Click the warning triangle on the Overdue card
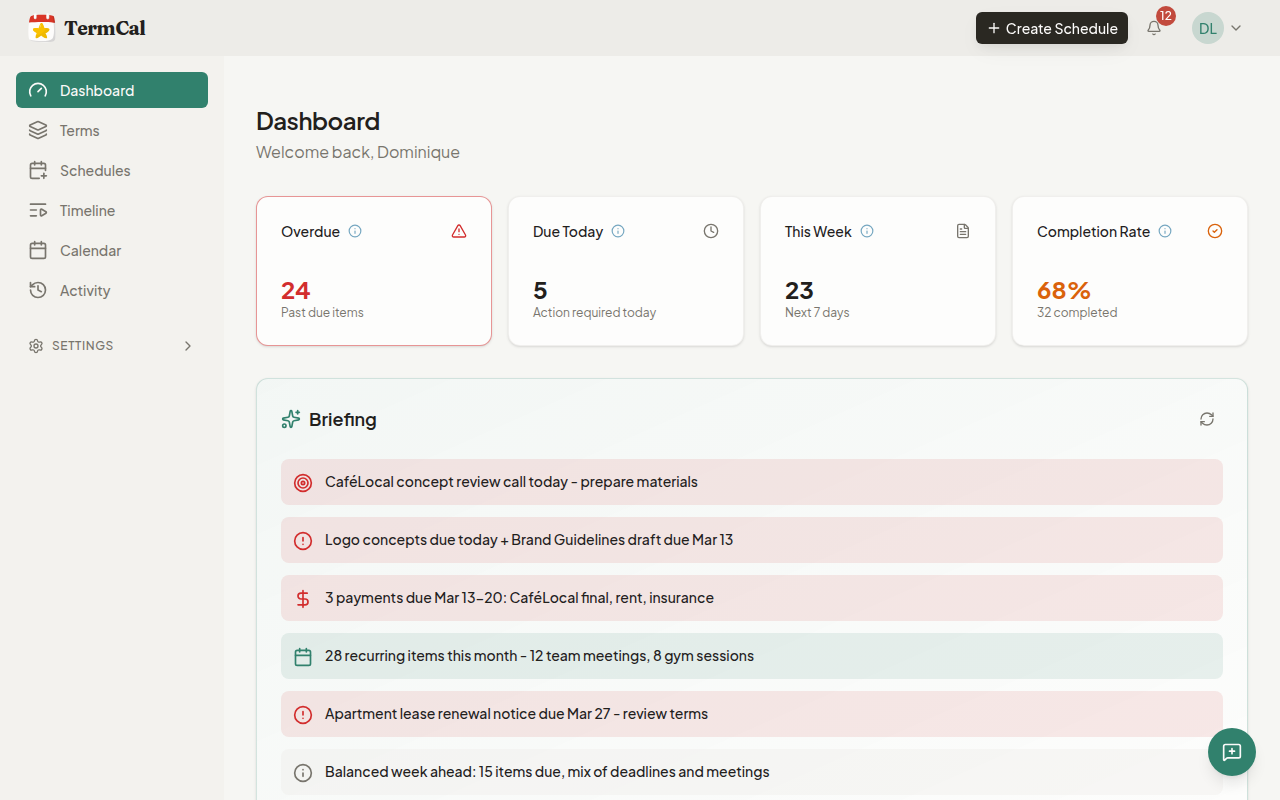This screenshot has width=1280, height=800. pyautogui.click(x=459, y=231)
